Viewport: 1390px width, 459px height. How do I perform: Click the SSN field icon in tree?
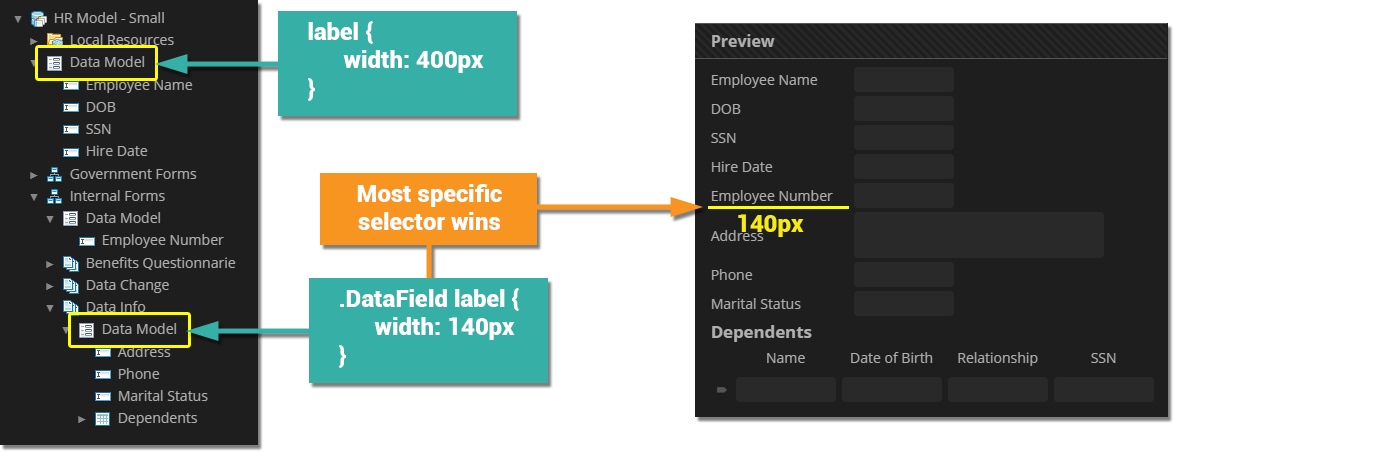[71, 129]
